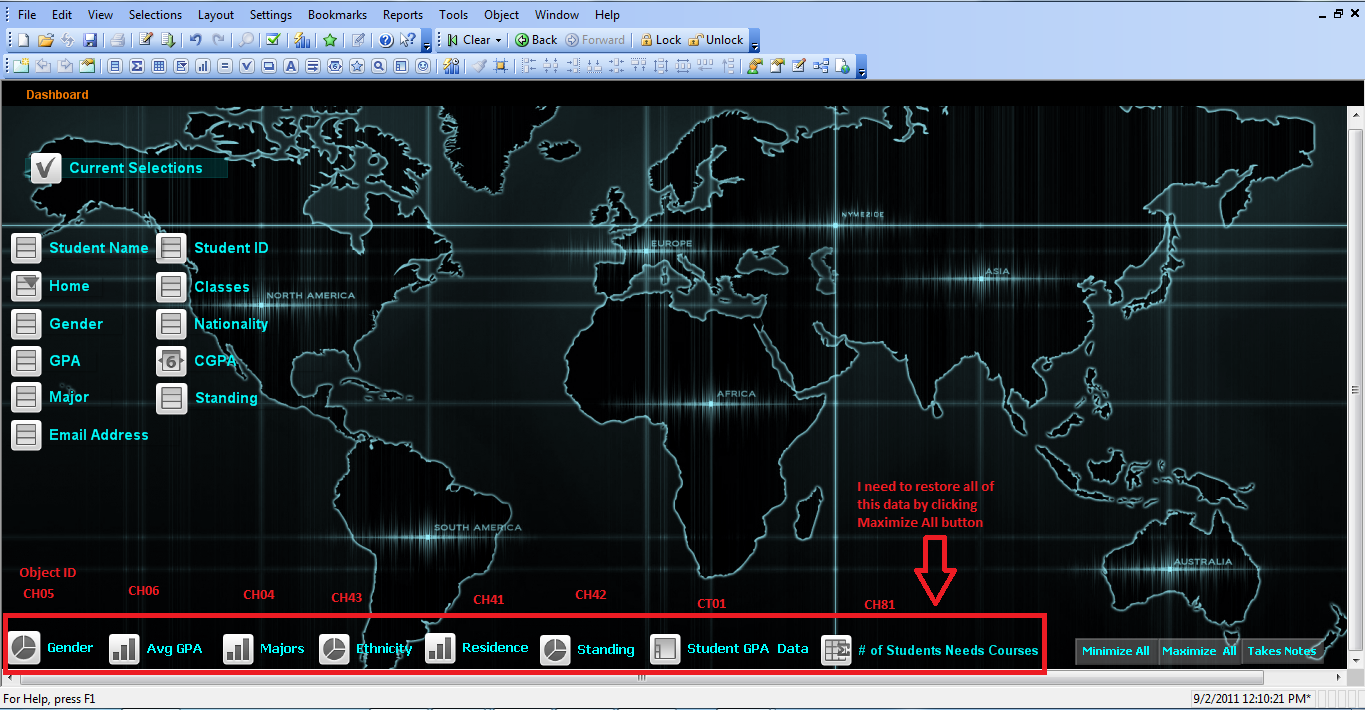Click the Open document folder icon
The image size is (1365, 710).
coord(46,40)
